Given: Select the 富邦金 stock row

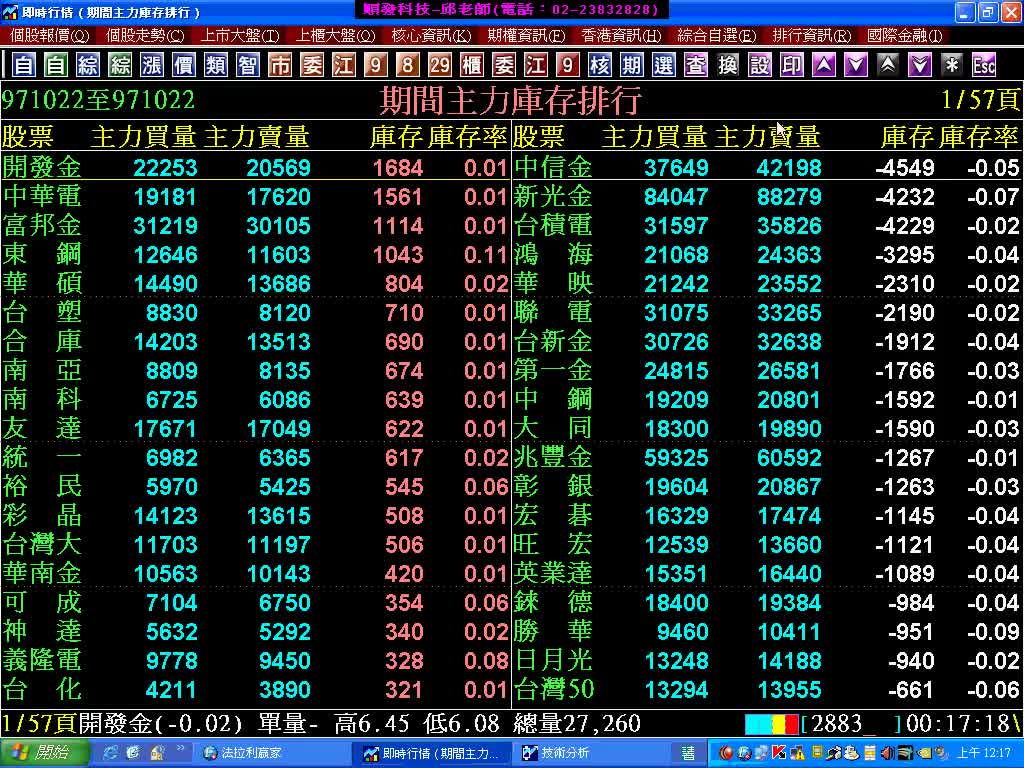Looking at the screenshot, I should 255,225.
